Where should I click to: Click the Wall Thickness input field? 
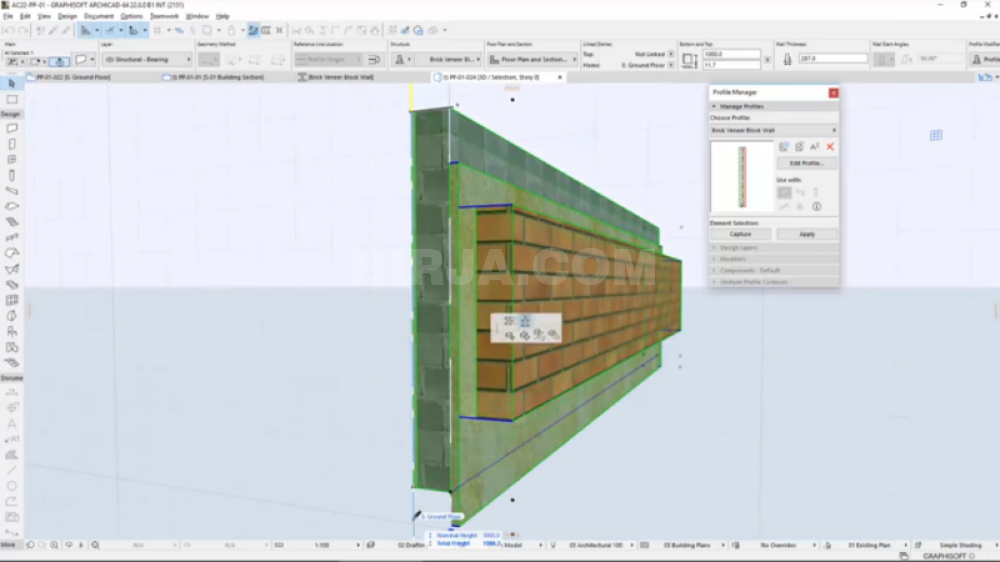pyautogui.click(x=832, y=59)
